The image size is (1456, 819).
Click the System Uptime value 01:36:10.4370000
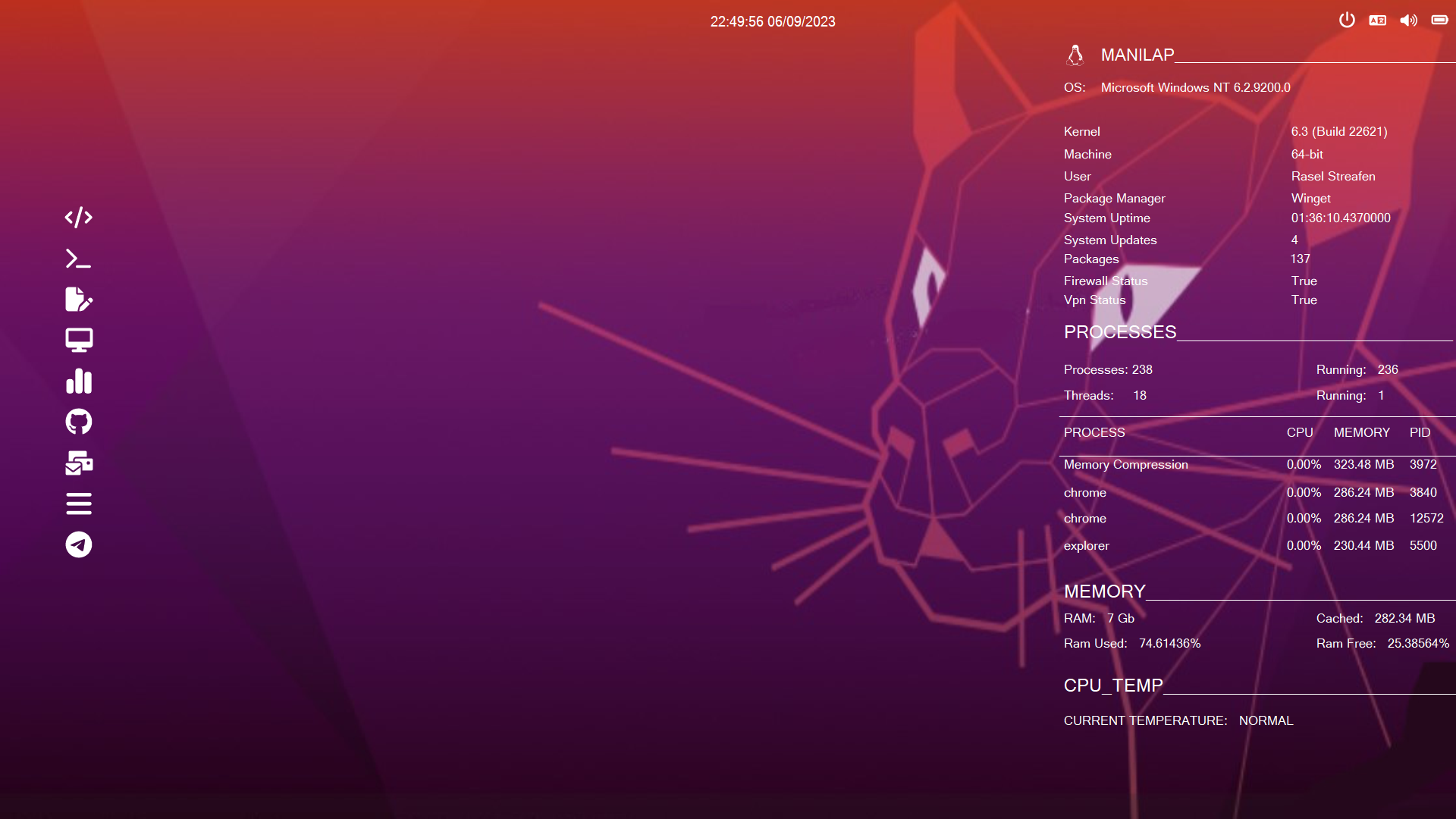point(1341,218)
